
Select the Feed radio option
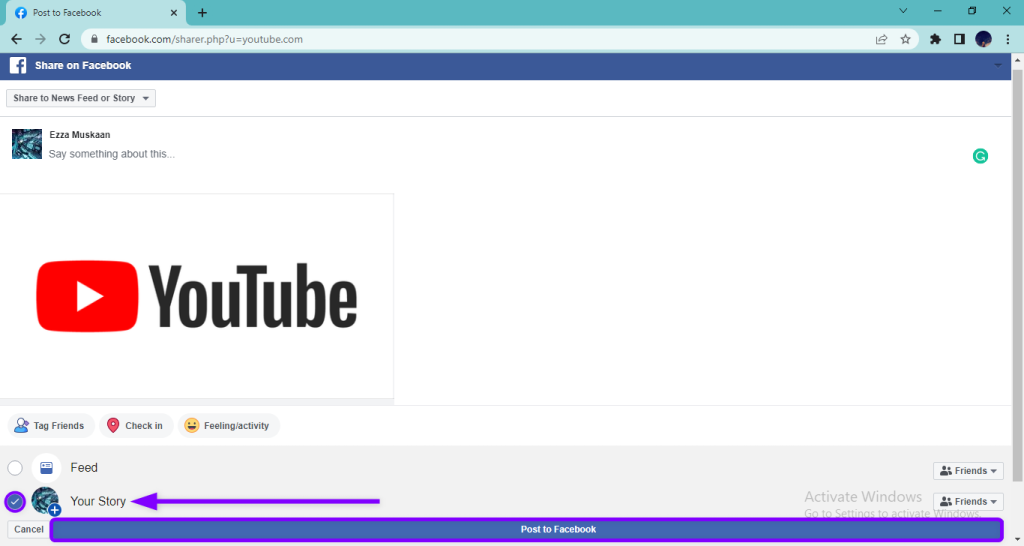coord(15,468)
